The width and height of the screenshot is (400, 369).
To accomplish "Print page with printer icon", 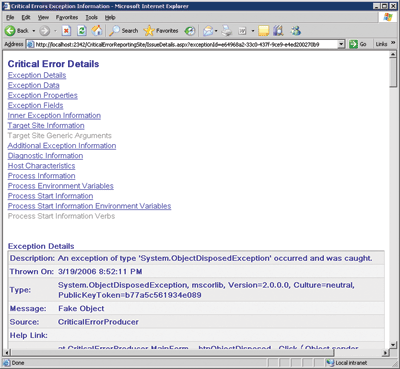I will pyautogui.click(x=227, y=31).
